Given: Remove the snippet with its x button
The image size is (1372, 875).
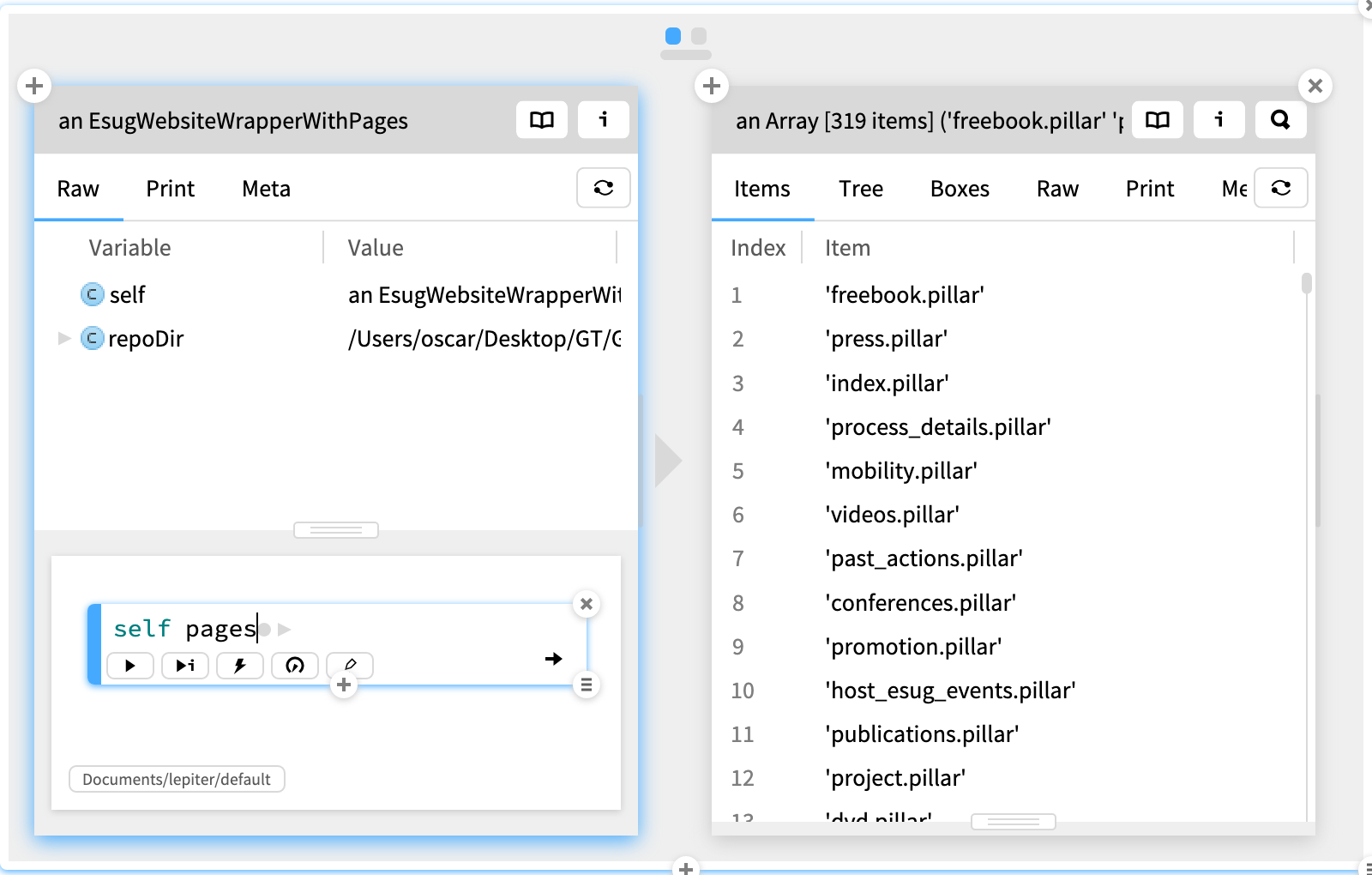Looking at the screenshot, I should click(x=587, y=604).
